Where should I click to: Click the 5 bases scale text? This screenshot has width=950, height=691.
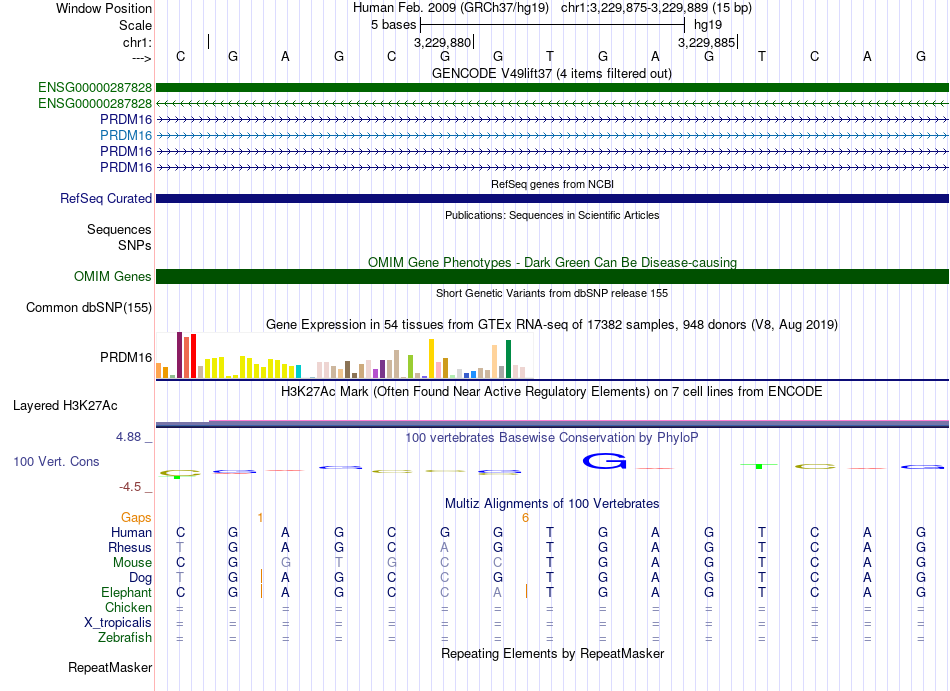[x=394, y=25]
